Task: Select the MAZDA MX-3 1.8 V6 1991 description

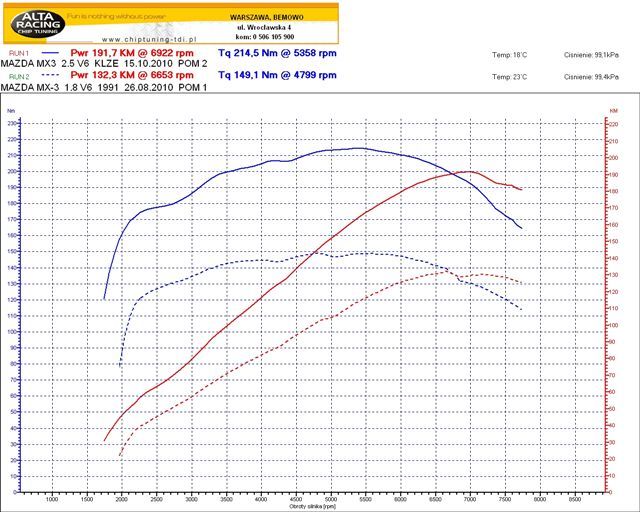Action: pyautogui.click(x=104, y=88)
